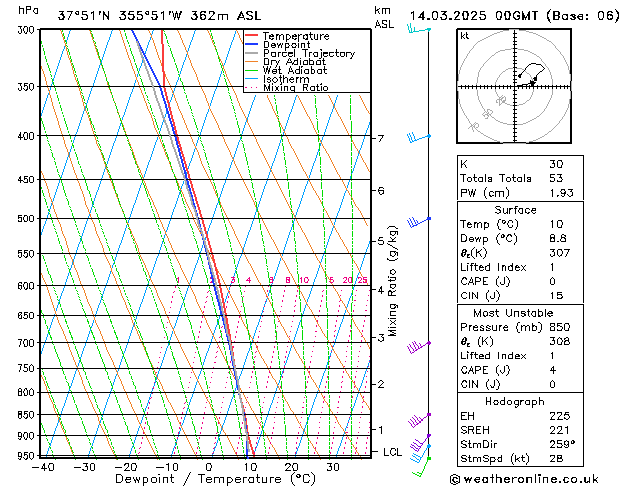Click the hodograph center crosshair

coord(515,87)
